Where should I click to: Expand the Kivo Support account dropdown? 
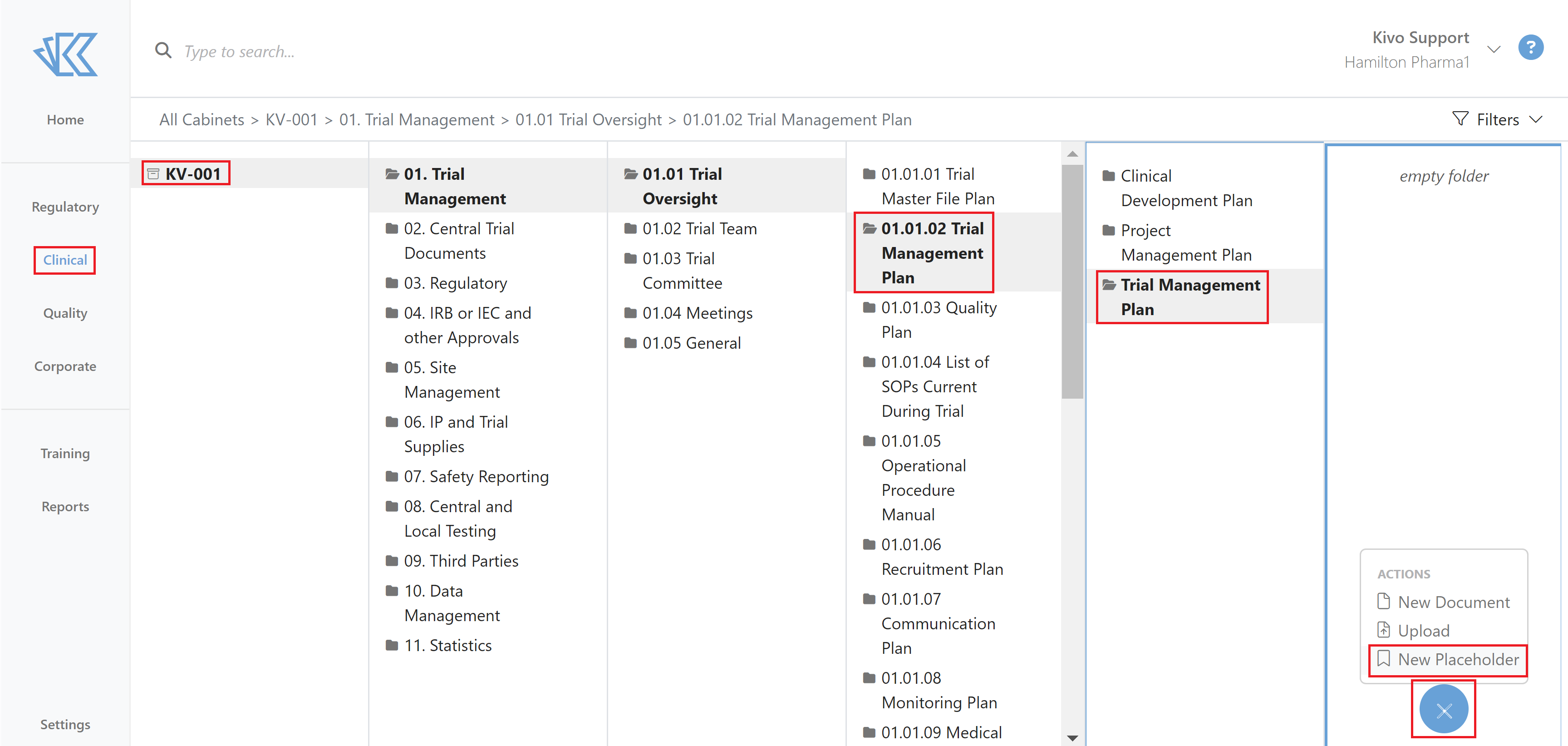coord(1493,49)
